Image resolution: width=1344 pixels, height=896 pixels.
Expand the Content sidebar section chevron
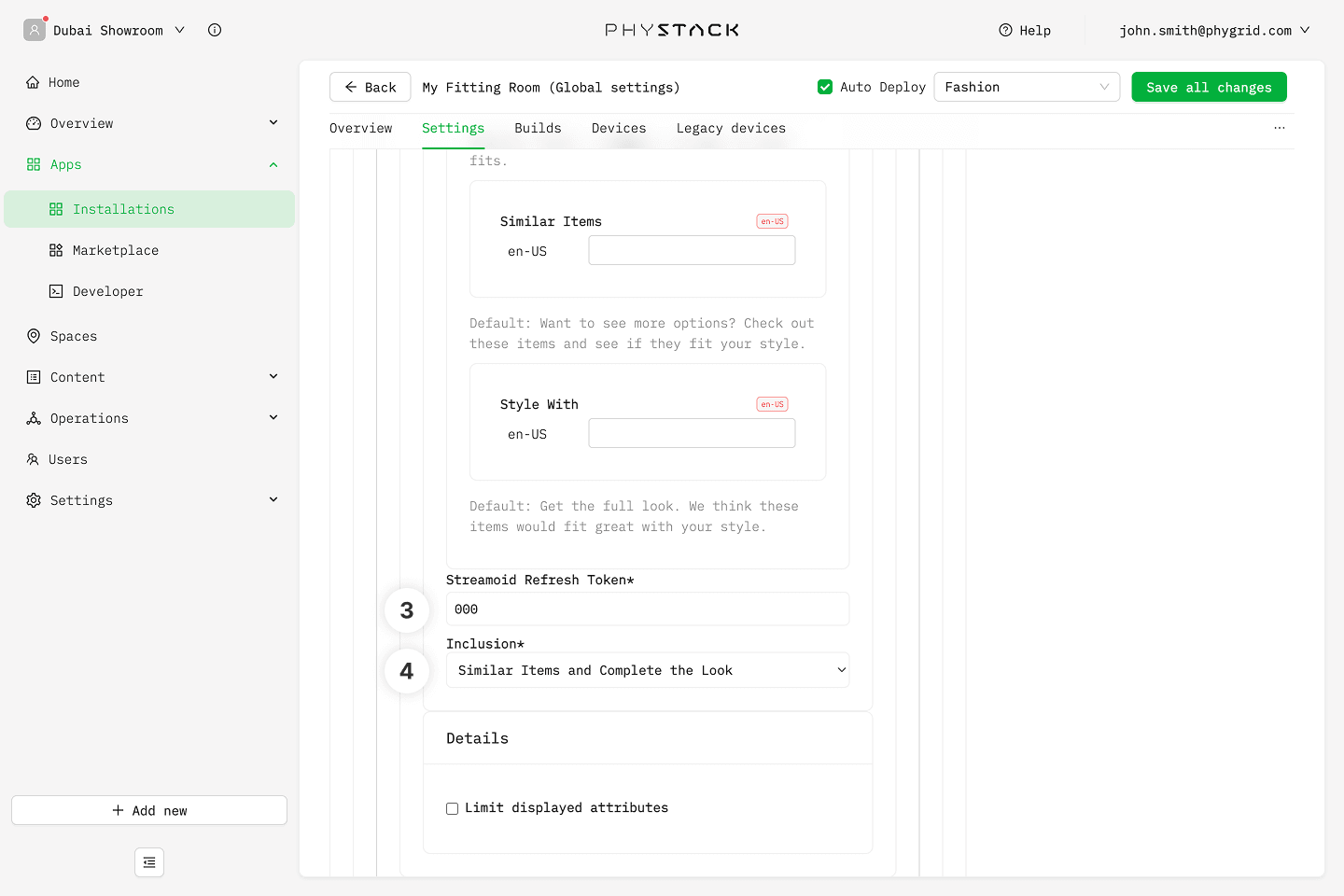273,377
